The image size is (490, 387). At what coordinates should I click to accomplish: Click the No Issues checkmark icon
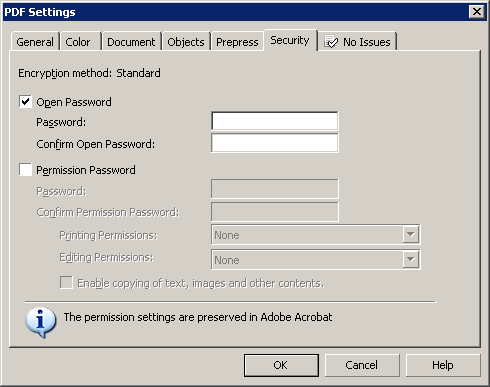(x=331, y=42)
